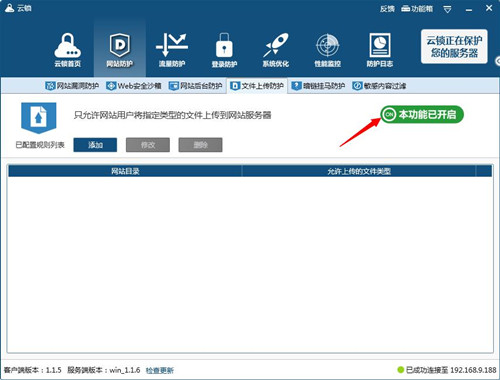Open the title bar dropdown menu arrow
The height and width of the screenshot is (380, 500).
(x=447, y=9)
